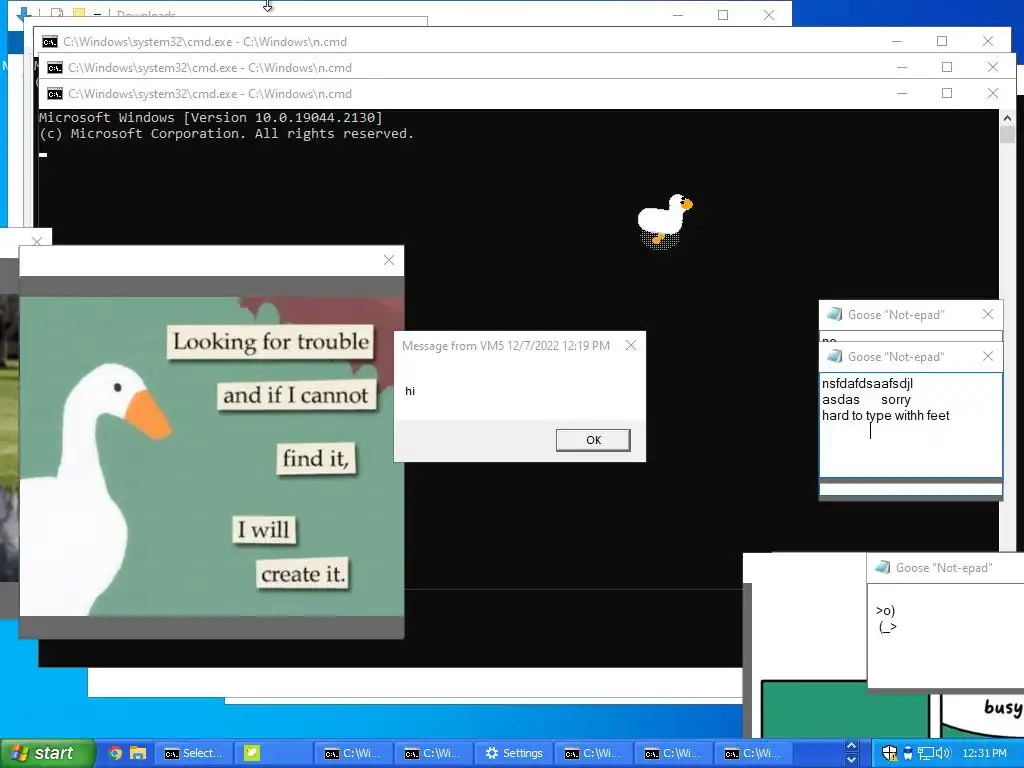Click the walking desktop goose

(664, 221)
